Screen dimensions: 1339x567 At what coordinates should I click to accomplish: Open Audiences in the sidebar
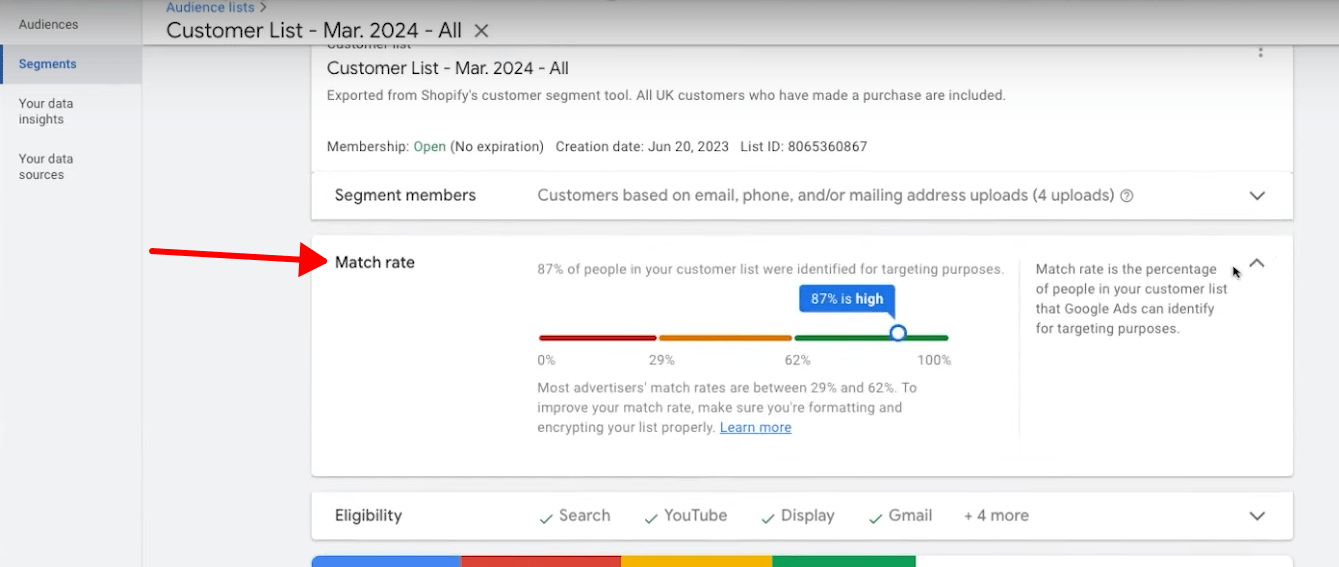(48, 24)
